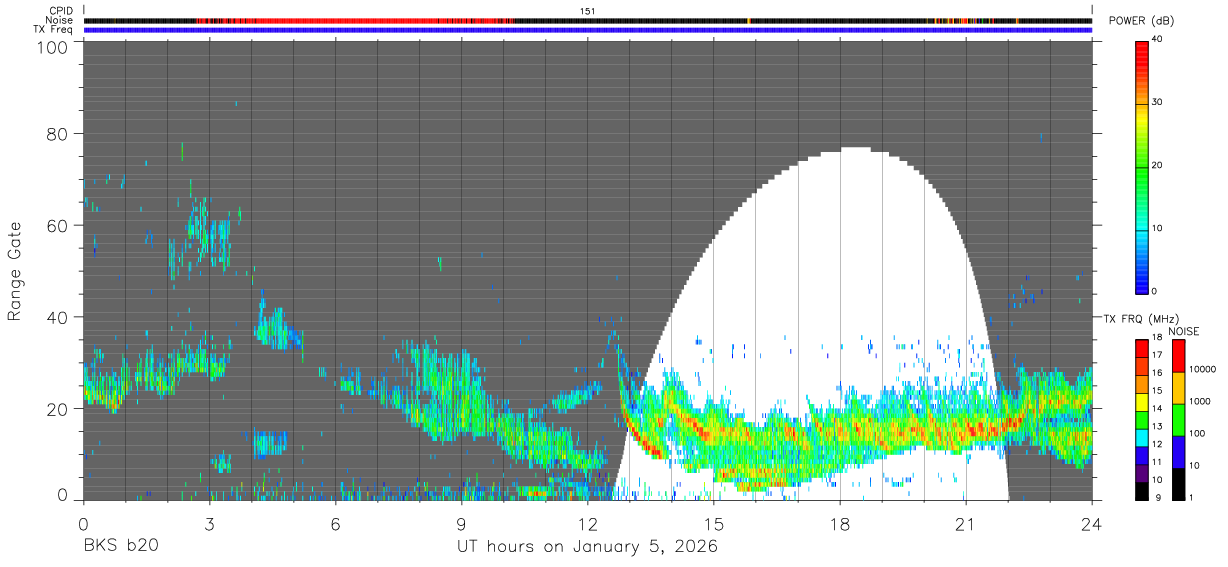Pick the blue noise swatch above 10
This screenshot has height=567, width=1228.
pos(1178,452)
